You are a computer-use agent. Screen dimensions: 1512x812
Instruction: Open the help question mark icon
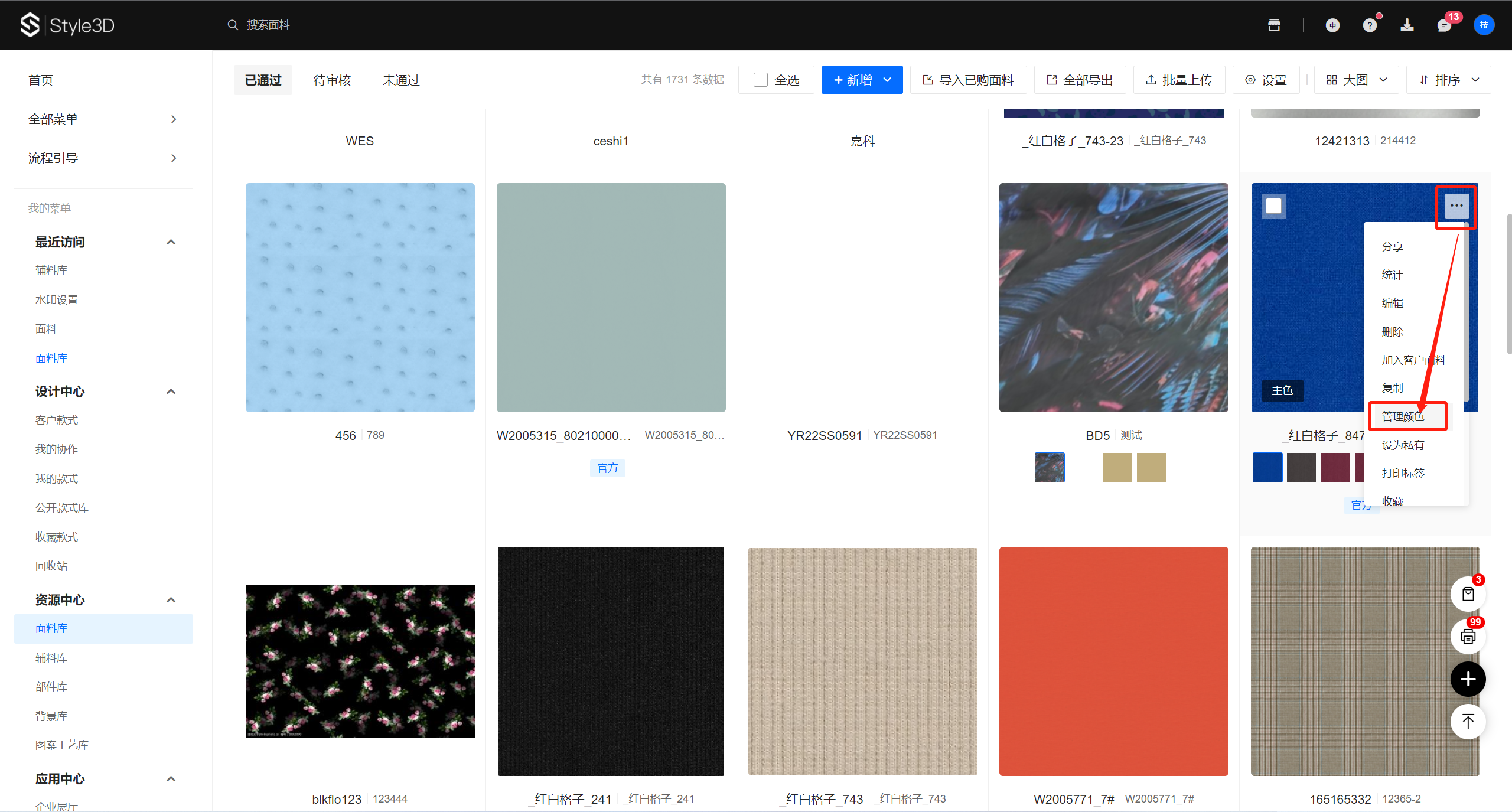tap(1370, 25)
